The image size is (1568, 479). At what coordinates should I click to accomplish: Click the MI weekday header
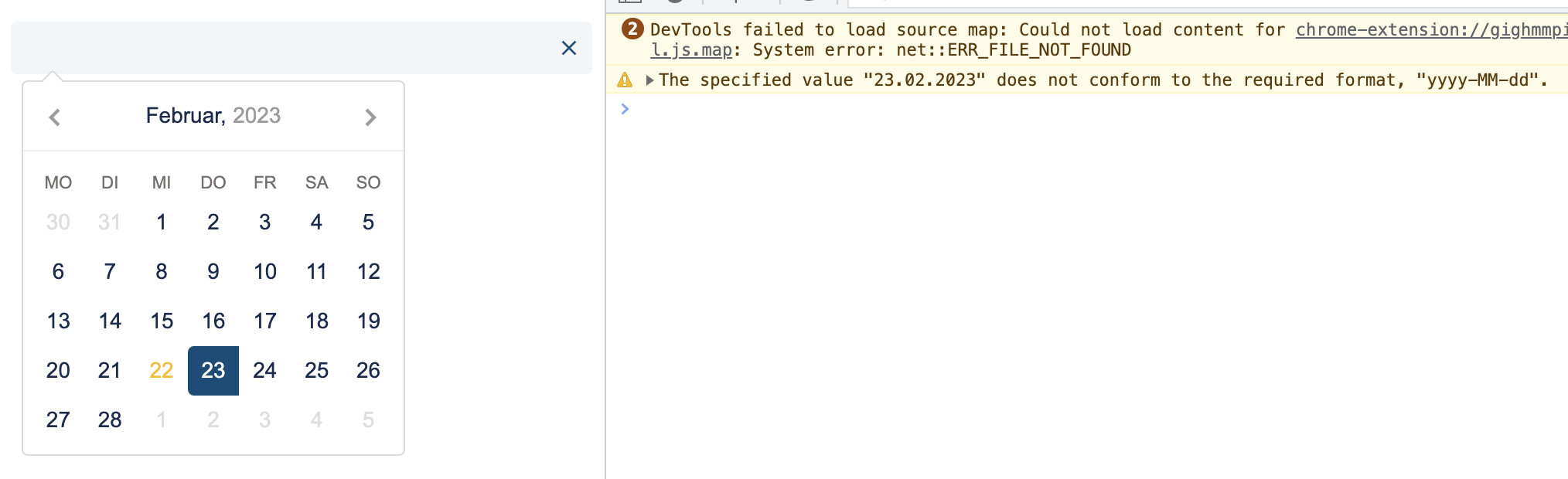click(x=162, y=183)
